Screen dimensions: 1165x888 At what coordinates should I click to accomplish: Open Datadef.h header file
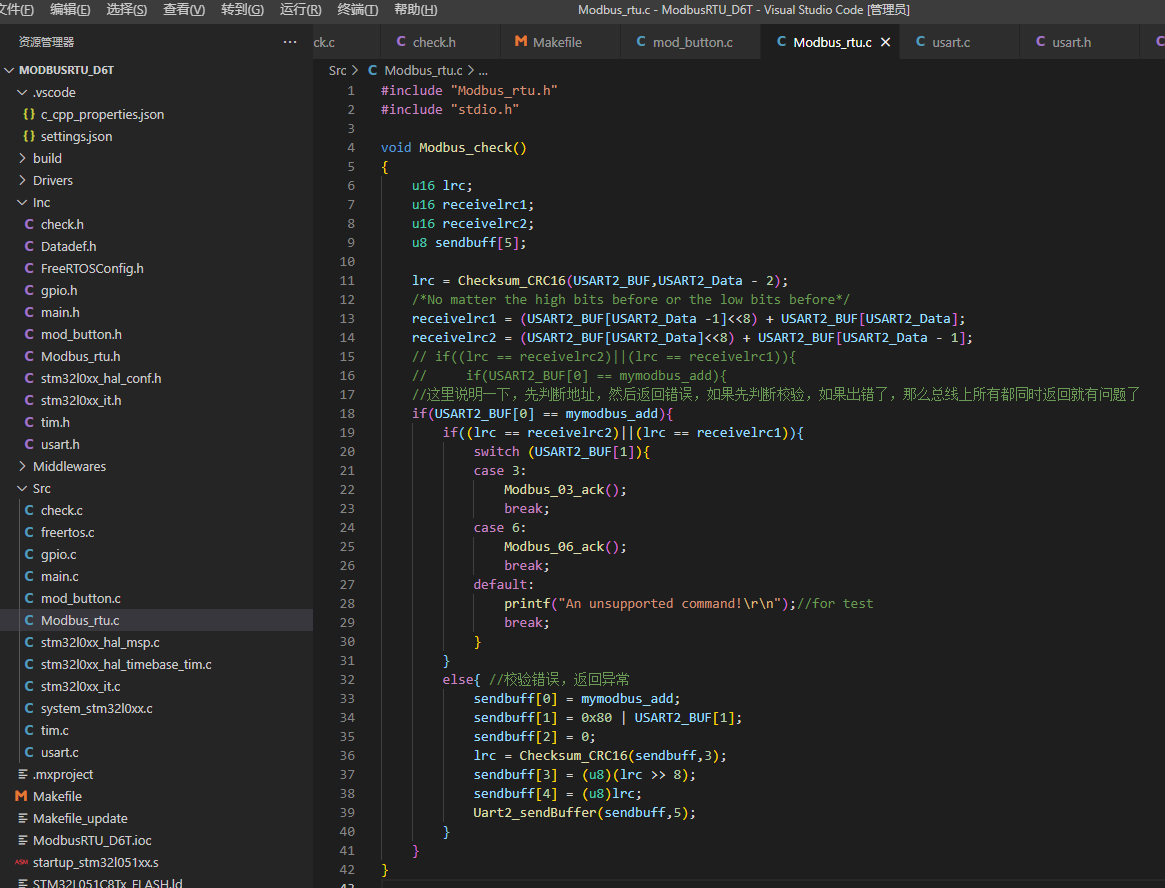[x=156, y=246]
